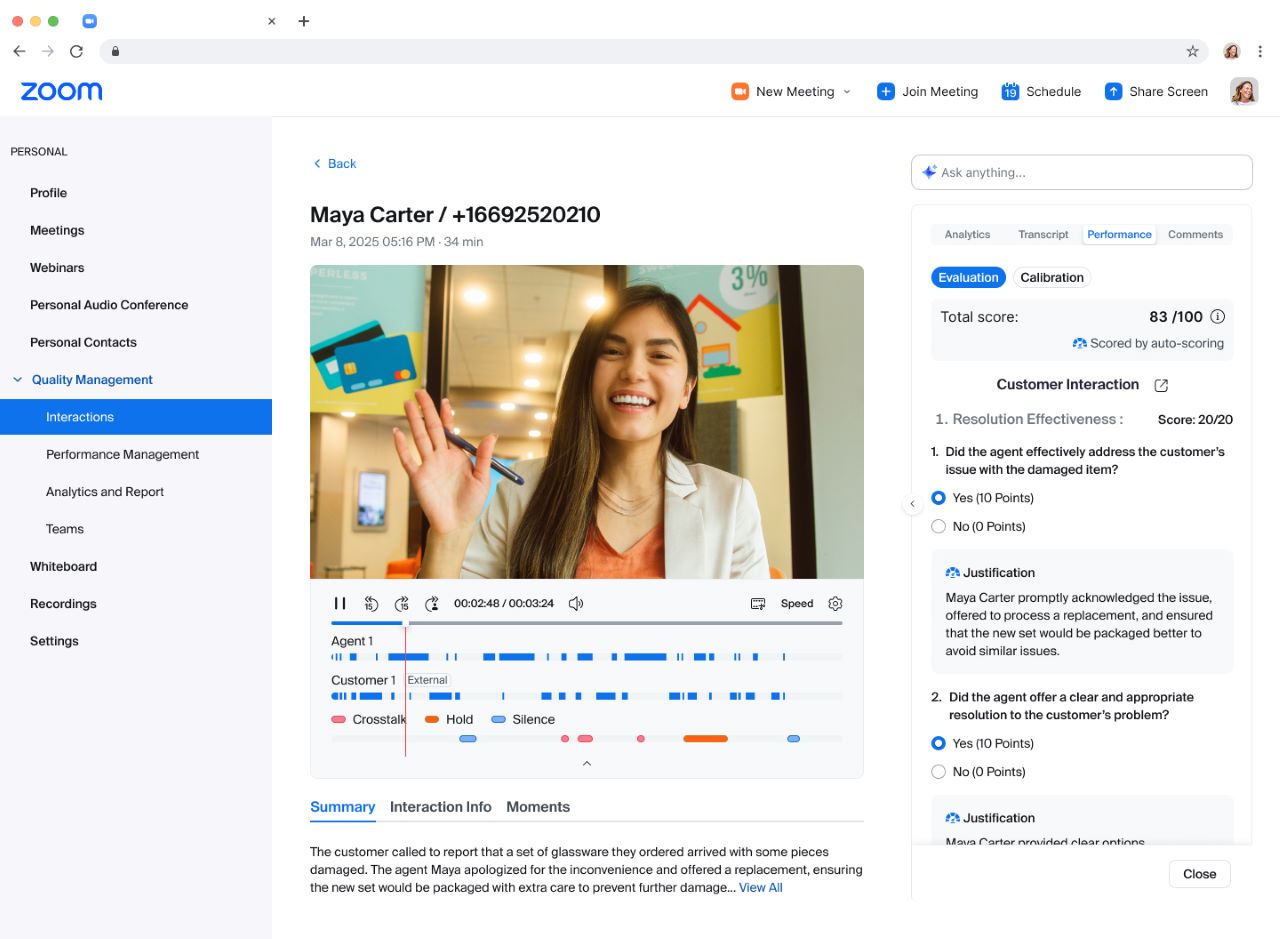Viewport: 1280px width, 939px height.
Task: Switch to the Transcript tab
Action: point(1043,234)
